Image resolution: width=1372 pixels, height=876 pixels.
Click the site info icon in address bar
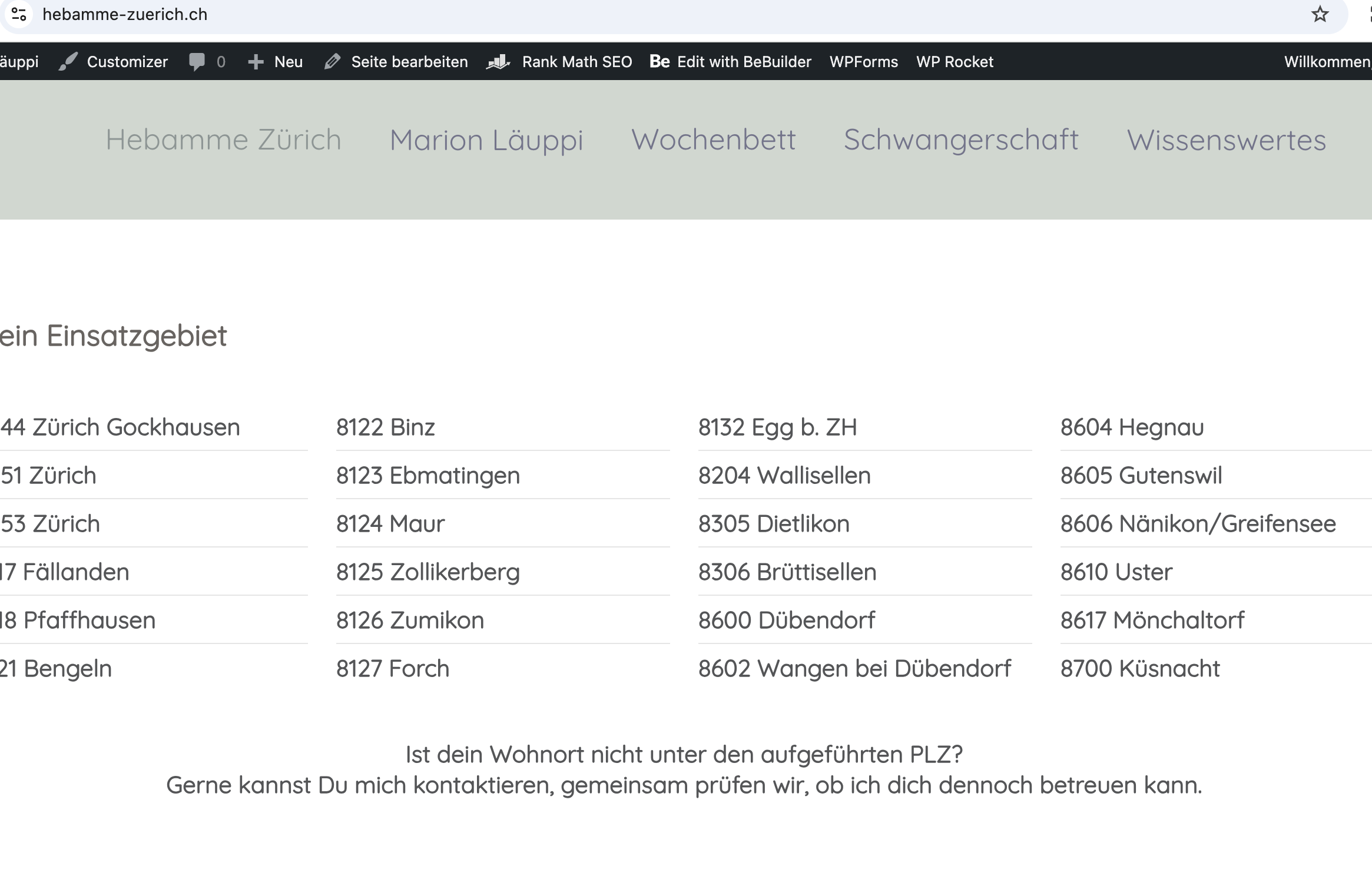click(19, 14)
